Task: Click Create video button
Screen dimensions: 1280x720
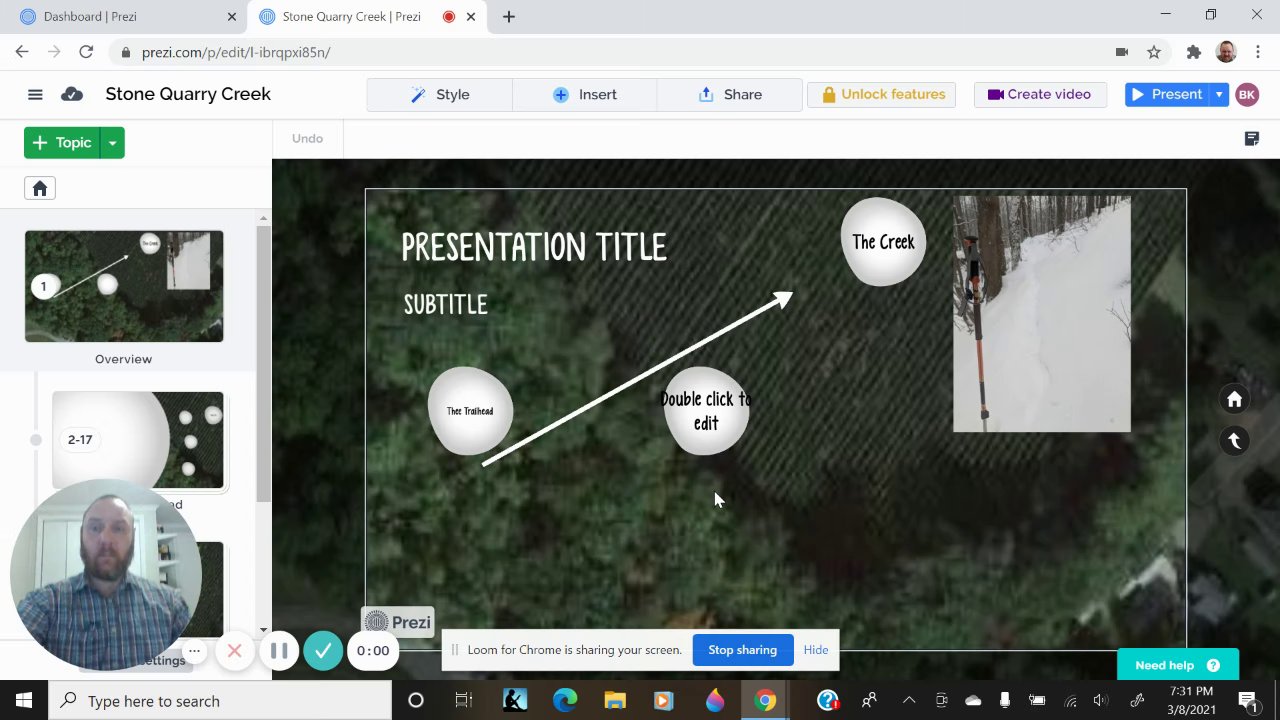Action: pyautogui.click(x=1040, y=94)
